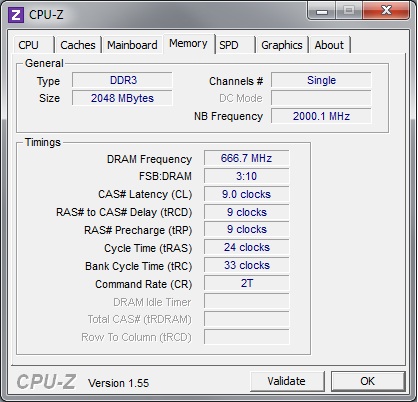Screen dimensions: 418x402
Task: Click the Bank Cycle Time (tRC) label
Action: click(139, 266)
